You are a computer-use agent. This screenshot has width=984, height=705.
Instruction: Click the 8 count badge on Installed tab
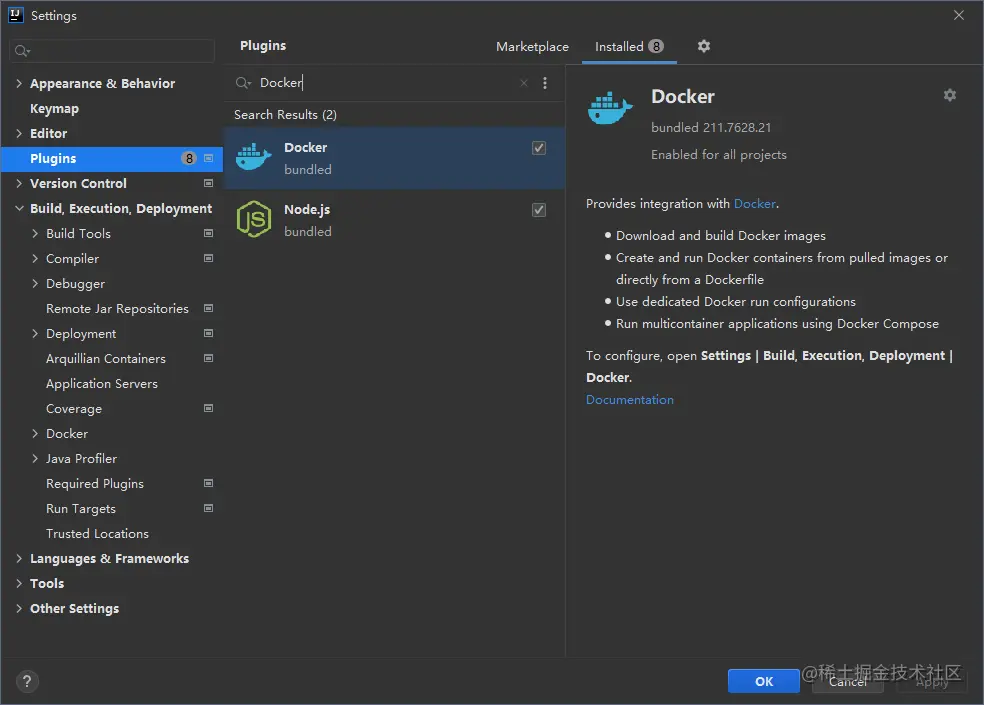656,46
